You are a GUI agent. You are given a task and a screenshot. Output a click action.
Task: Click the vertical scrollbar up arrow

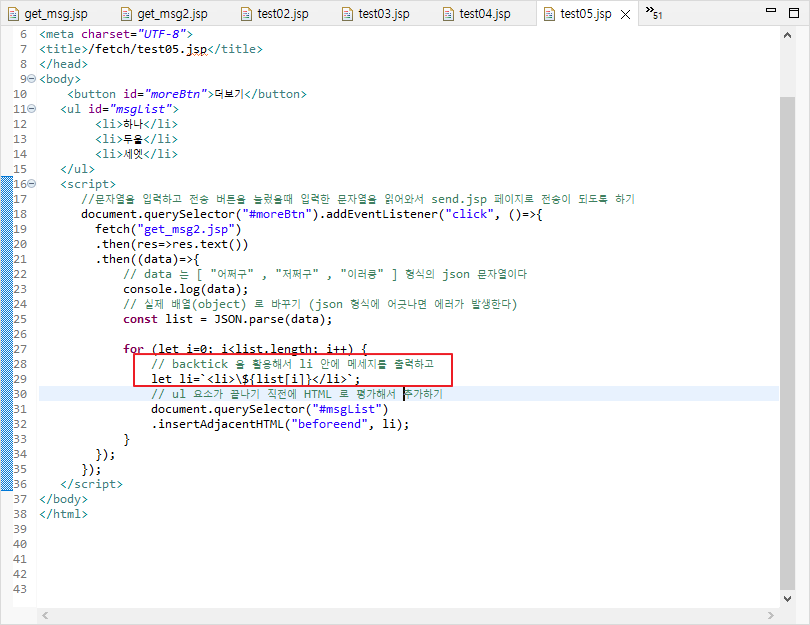point(787,36)
